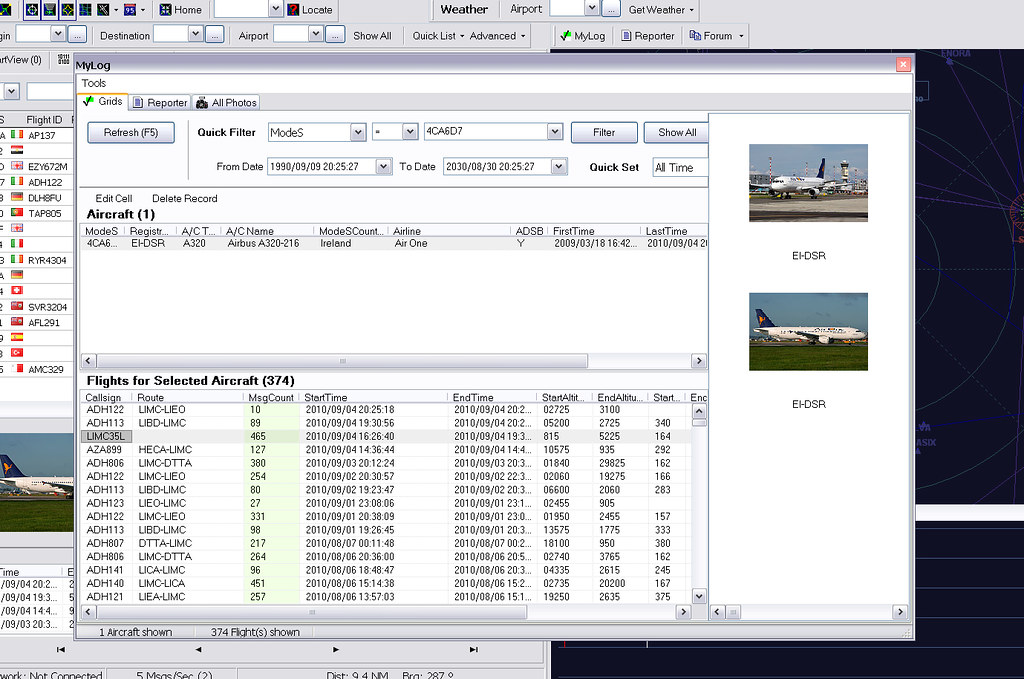Screen dimensions: 1024x679
Task: Open the Destination combo box arrow
Action: (195, 34)
